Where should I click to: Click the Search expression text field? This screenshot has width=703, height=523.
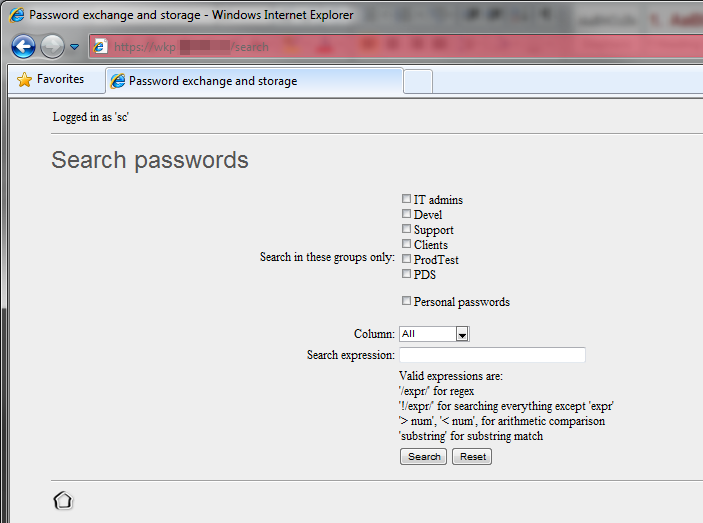pos(492,354)
